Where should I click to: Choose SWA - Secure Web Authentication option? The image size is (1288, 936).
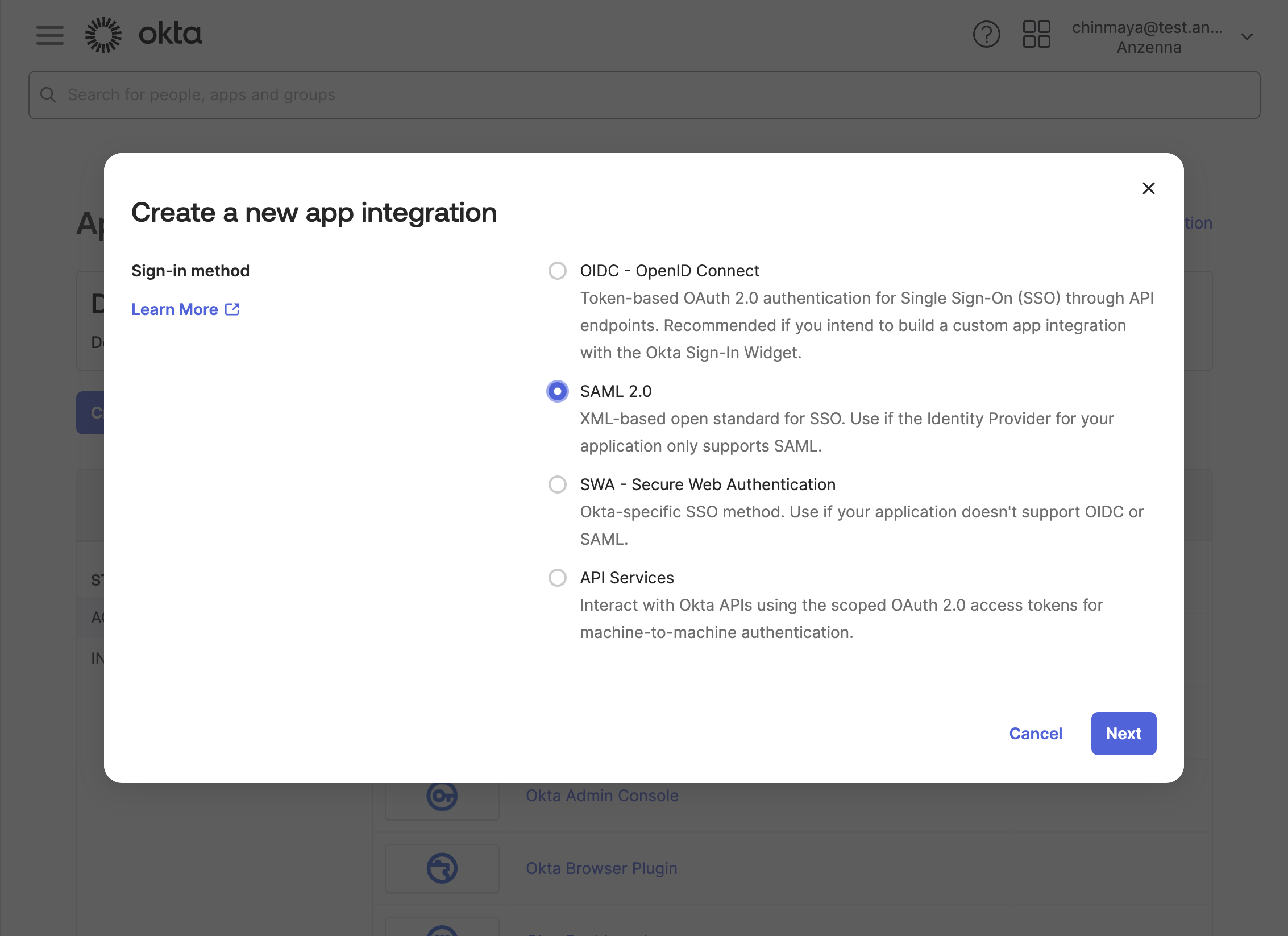557,484
